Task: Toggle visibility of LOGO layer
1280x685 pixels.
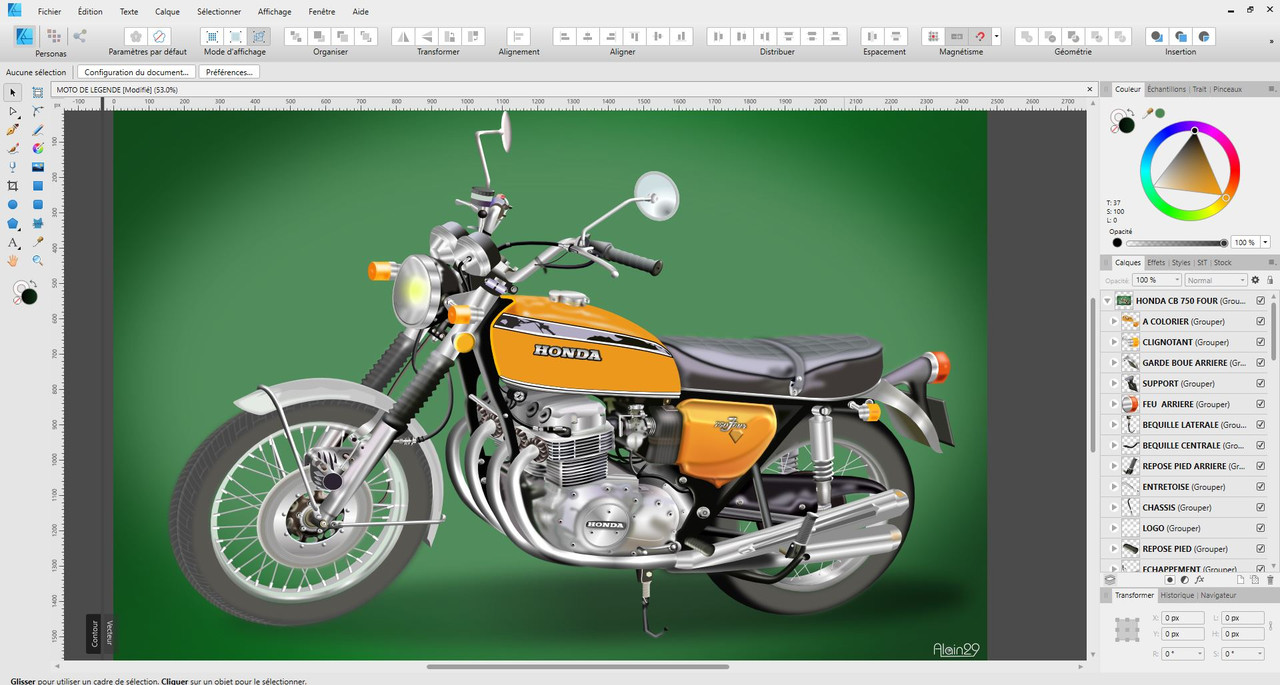Action: click(x=1260, y=528)
